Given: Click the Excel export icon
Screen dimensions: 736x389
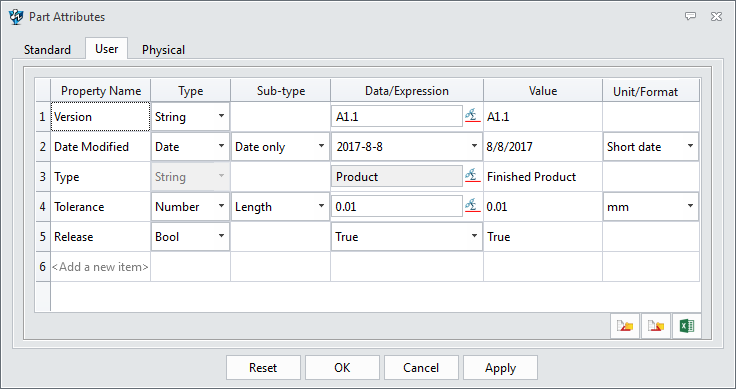Looking at the screenshot, I should click(x=687, y=326).
